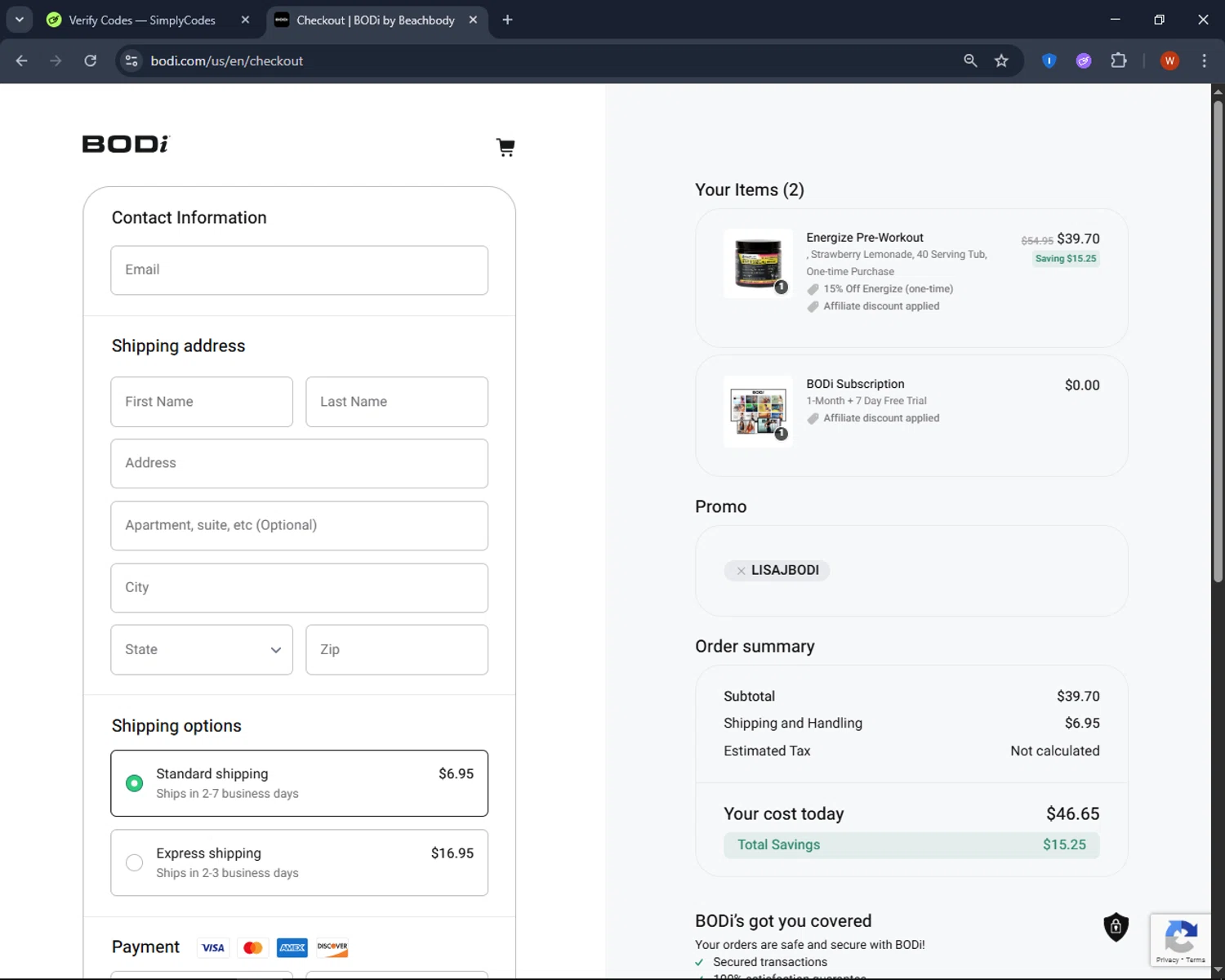Viewport: 1225px width, 980px height.
Task: Open the shopping cart icon
Action: click(x=506, y=147)
